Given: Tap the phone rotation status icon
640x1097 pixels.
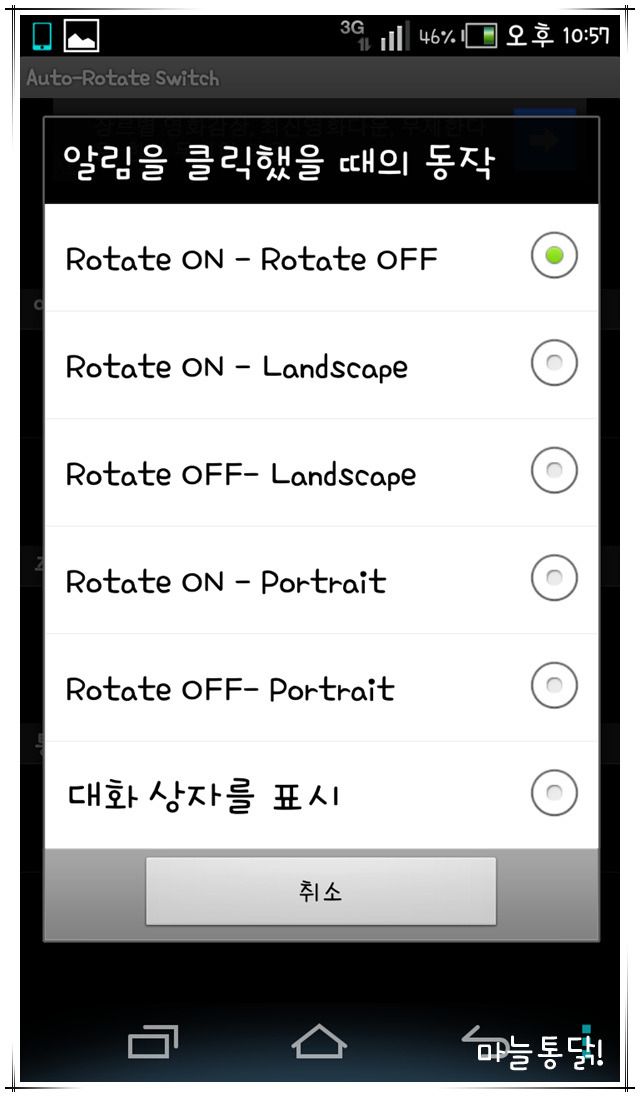Looking at the screenshot, I should [43, 36].
